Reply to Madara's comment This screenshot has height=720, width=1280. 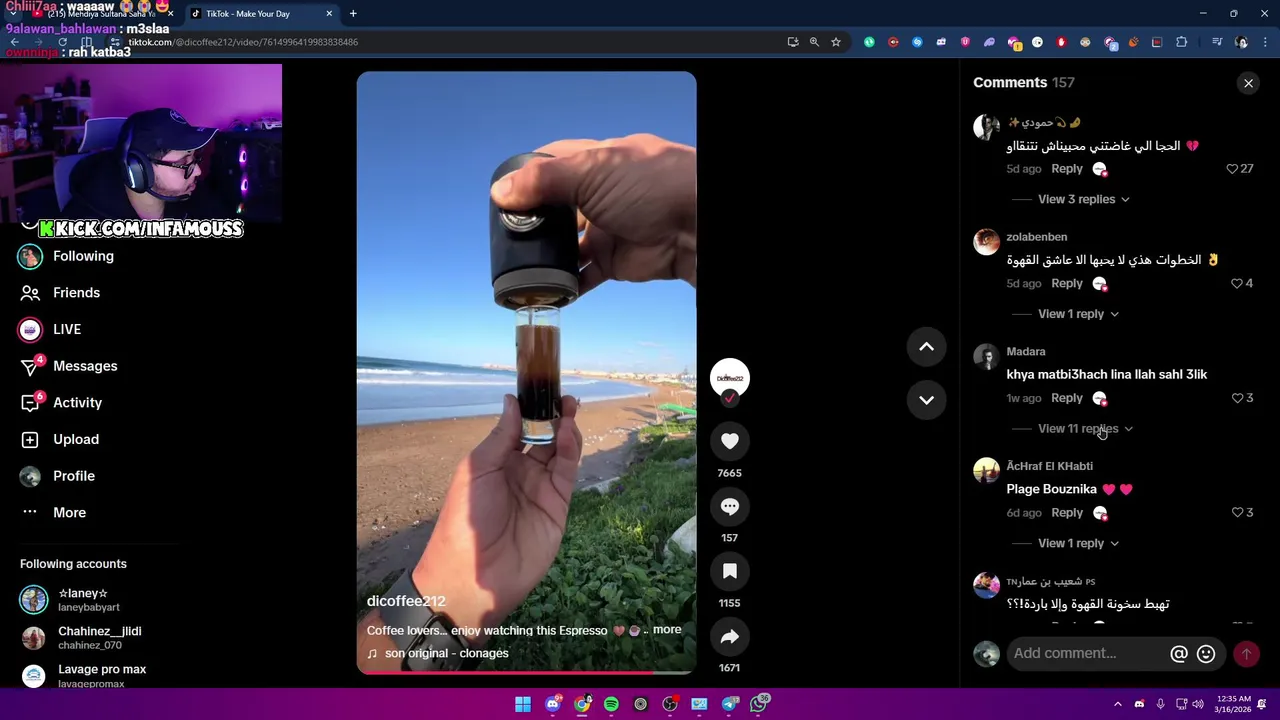point(1067,398)
